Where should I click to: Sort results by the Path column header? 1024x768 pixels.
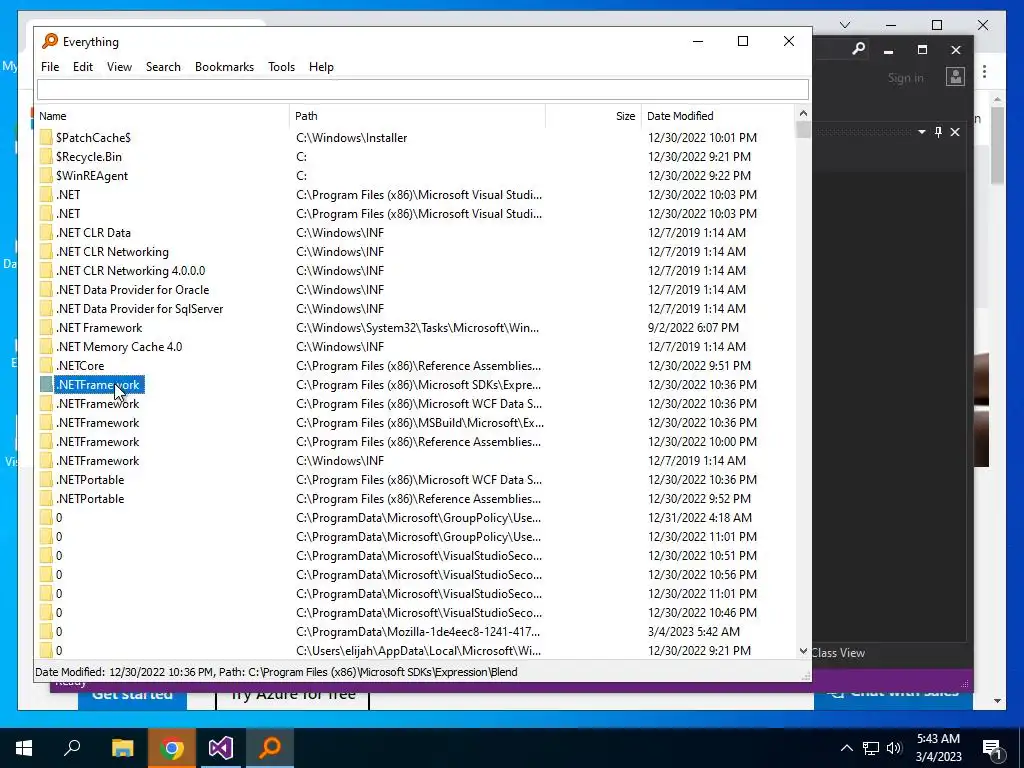click(x=417, y=116)
